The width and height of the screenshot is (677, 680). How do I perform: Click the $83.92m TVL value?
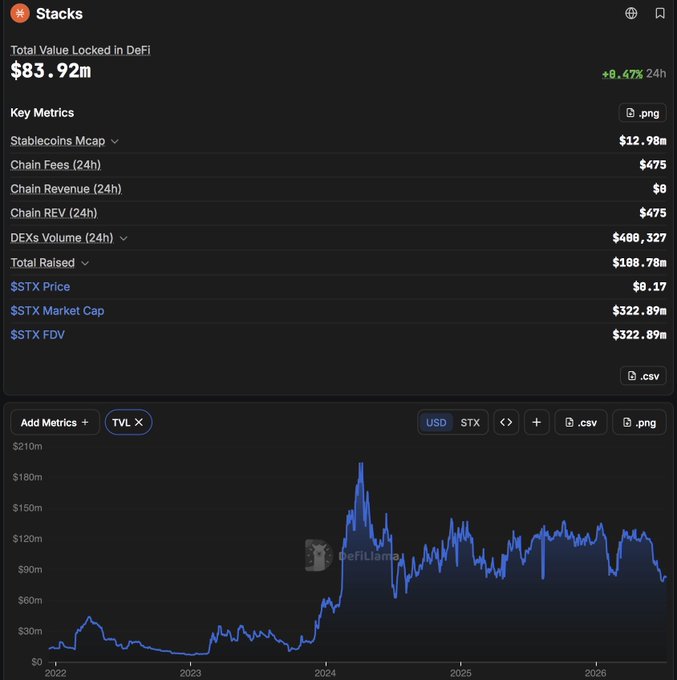click(51, 70)
